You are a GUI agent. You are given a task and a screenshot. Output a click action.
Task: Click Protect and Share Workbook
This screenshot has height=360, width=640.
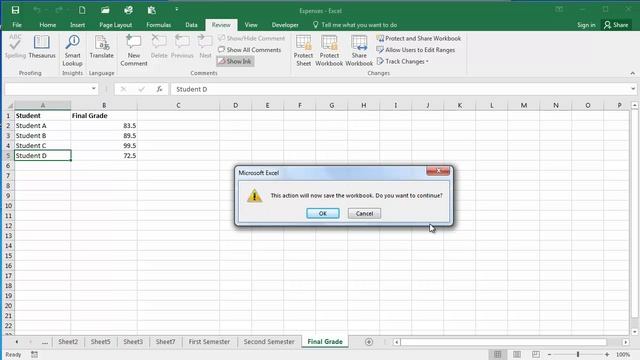419,38
